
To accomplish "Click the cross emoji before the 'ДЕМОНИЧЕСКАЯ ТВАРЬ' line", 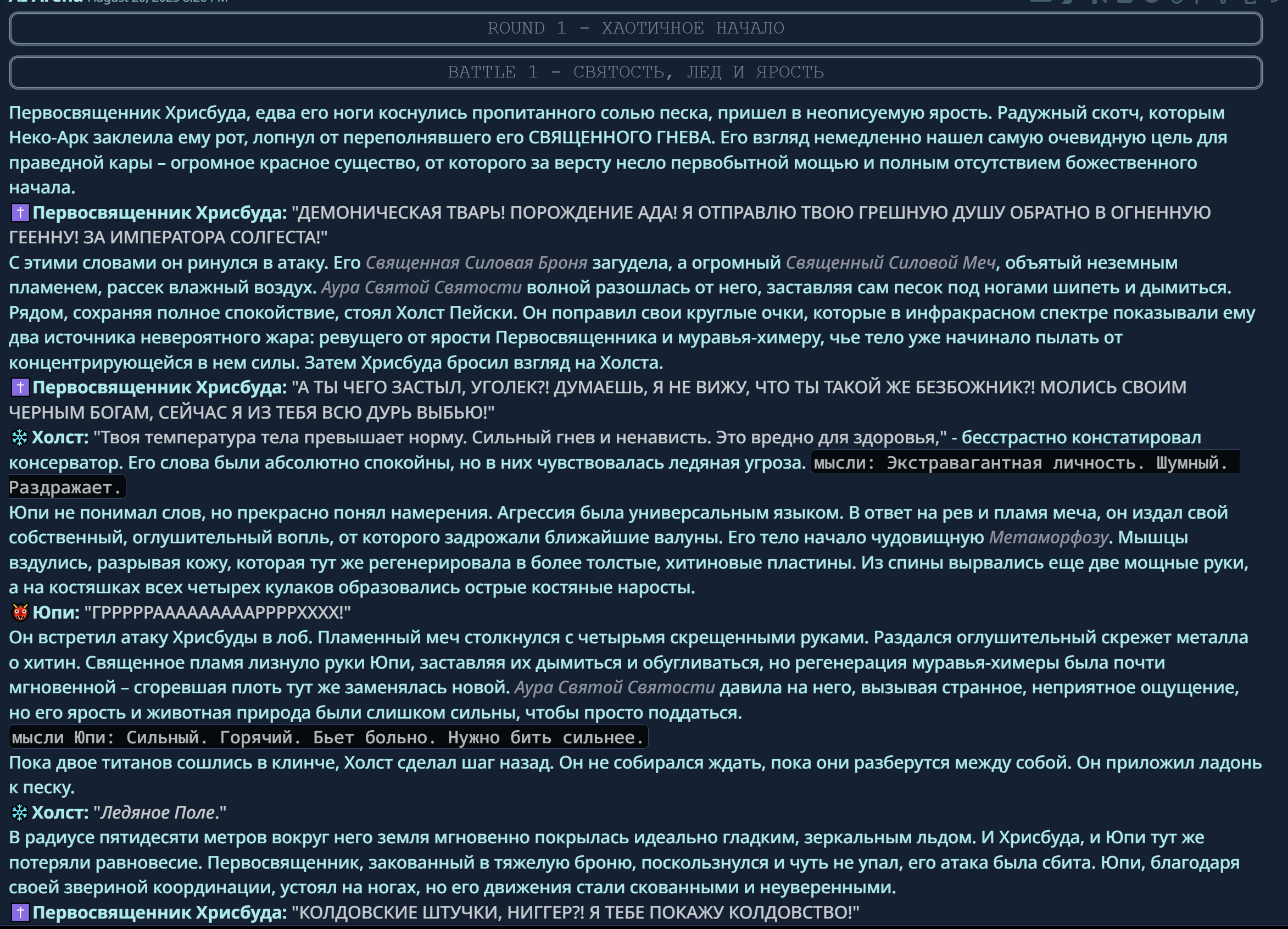I will (20, 213).
